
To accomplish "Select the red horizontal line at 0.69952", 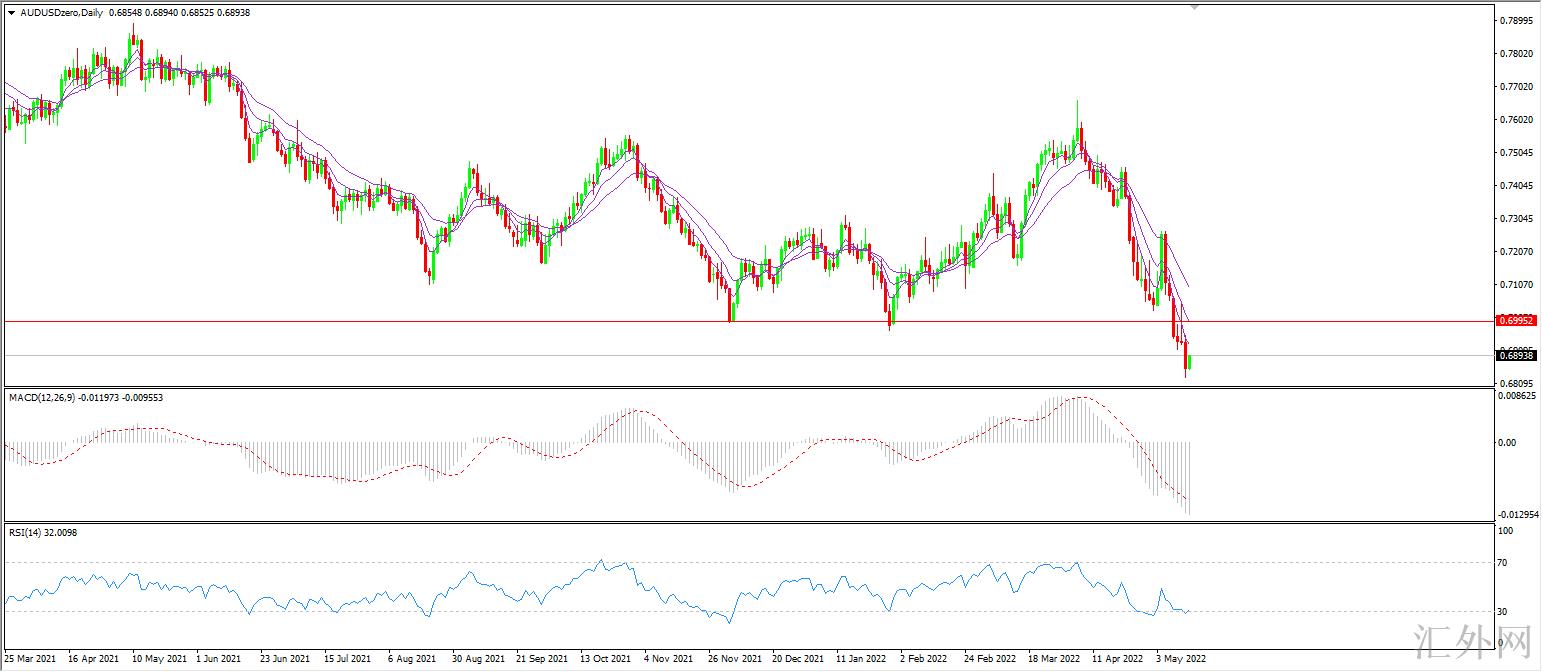I will point(600,321).
